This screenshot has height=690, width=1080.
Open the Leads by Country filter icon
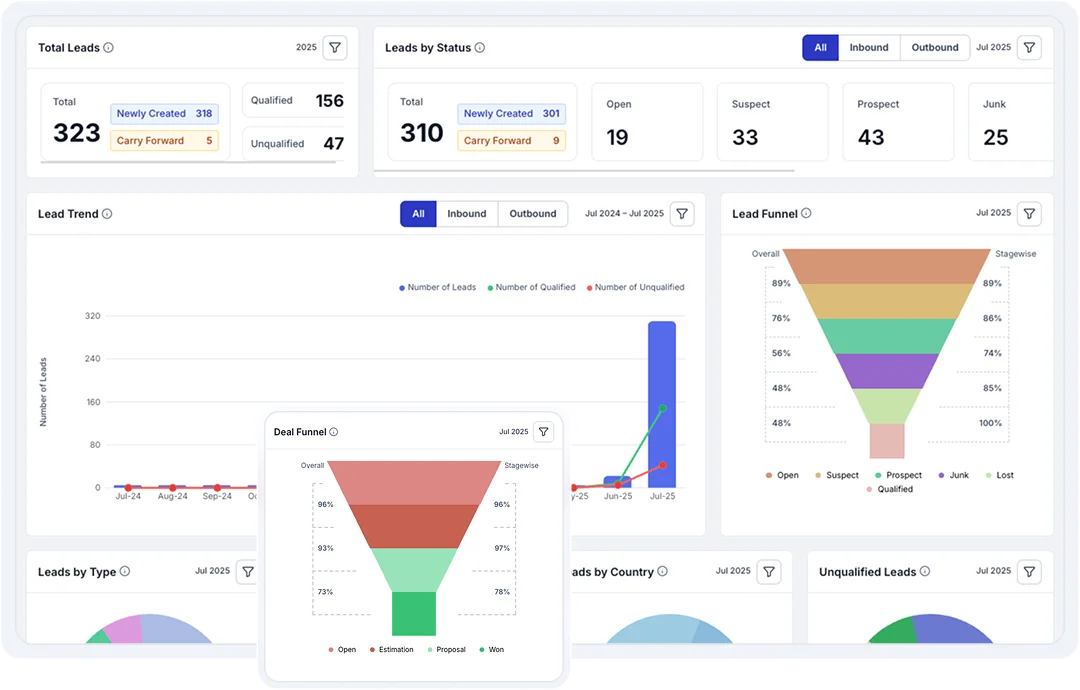click(x=769, y=572)
